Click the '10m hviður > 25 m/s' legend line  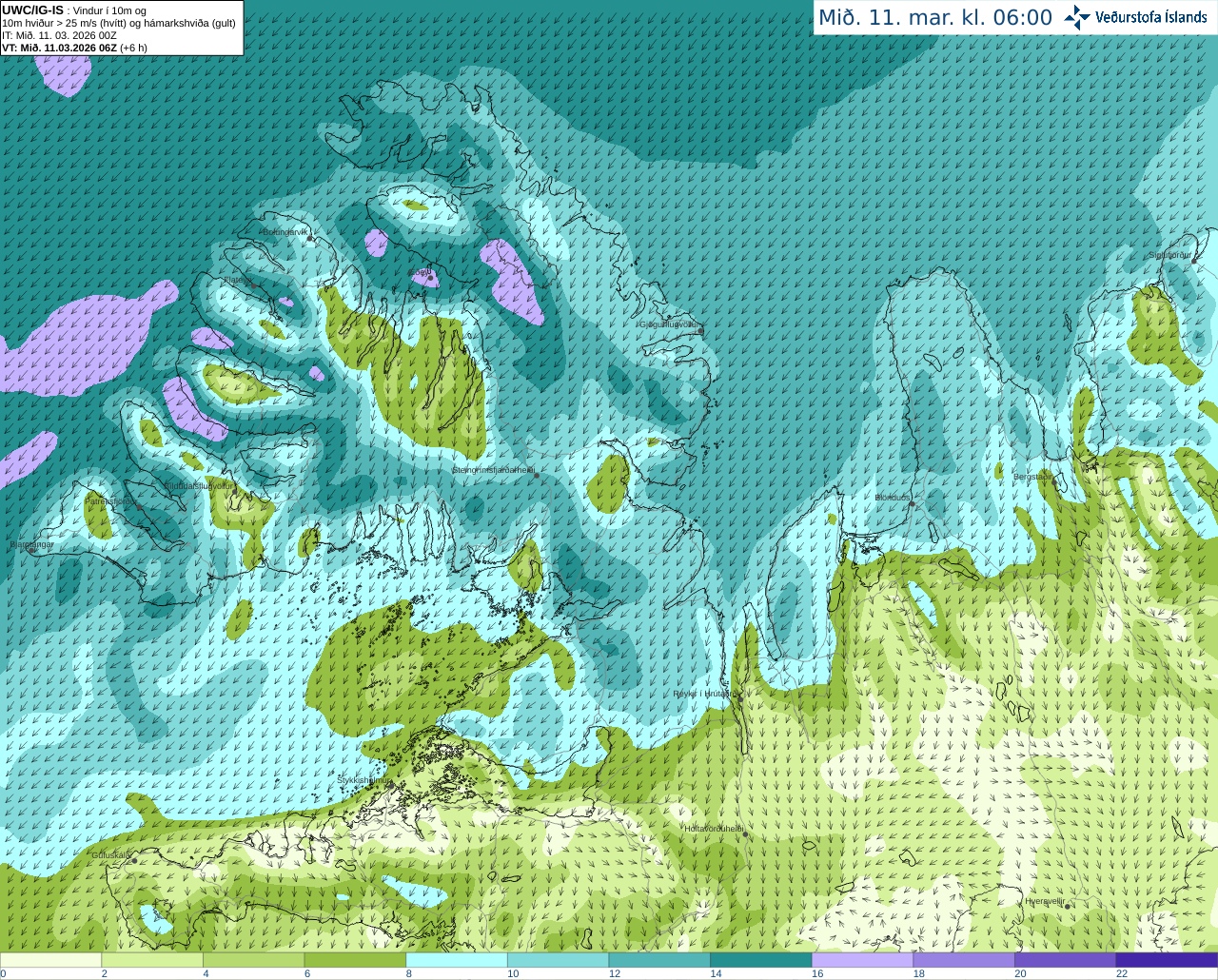pos(119,23)
